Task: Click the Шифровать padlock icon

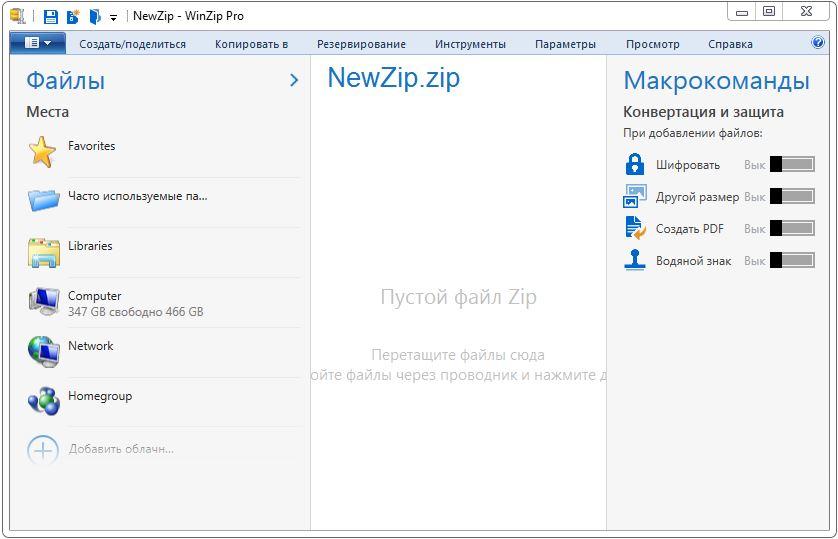Action: pos(634,164)
